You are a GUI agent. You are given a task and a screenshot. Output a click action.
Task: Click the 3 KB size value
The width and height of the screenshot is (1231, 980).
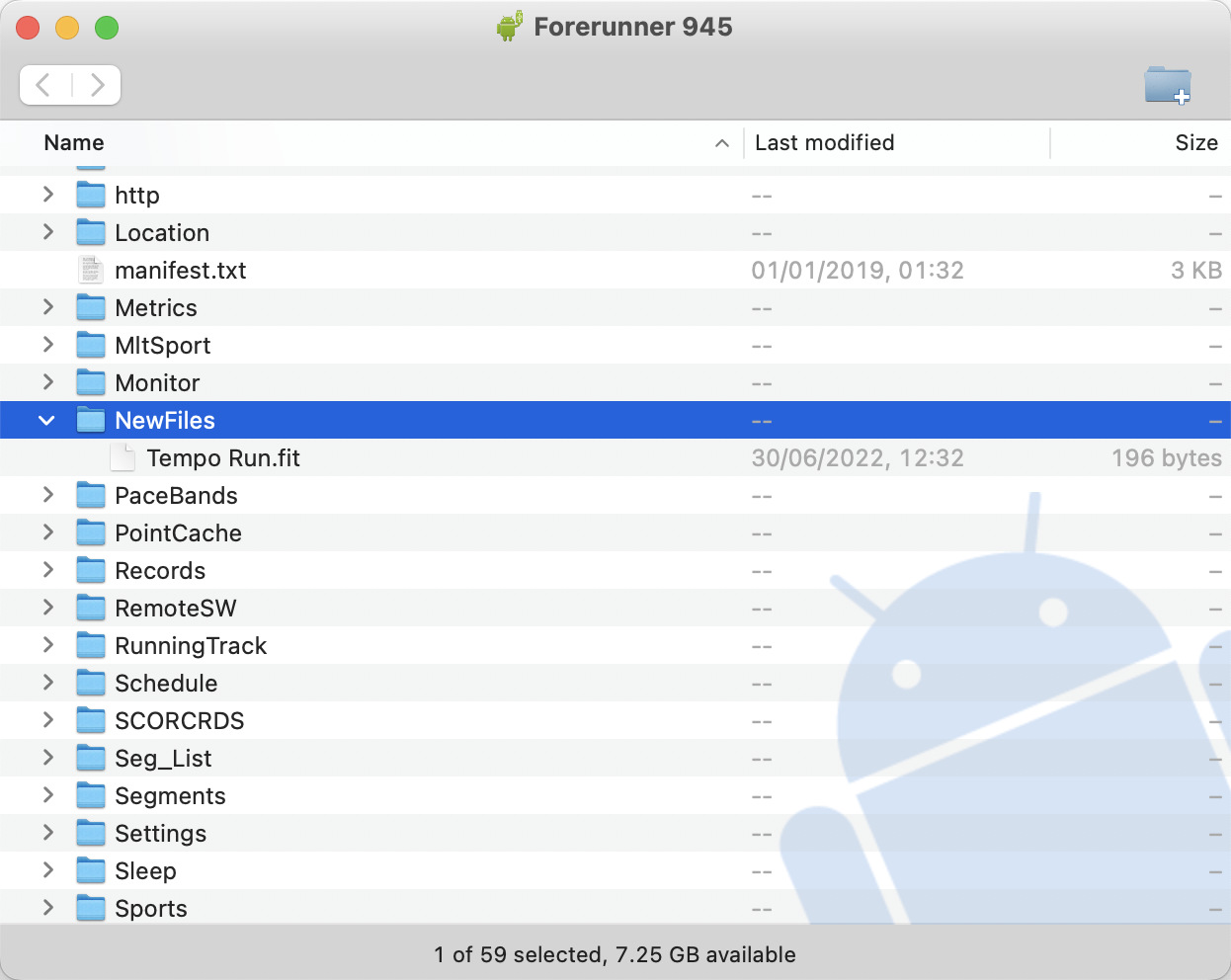pyautogui.click(x=1196, y=270)
